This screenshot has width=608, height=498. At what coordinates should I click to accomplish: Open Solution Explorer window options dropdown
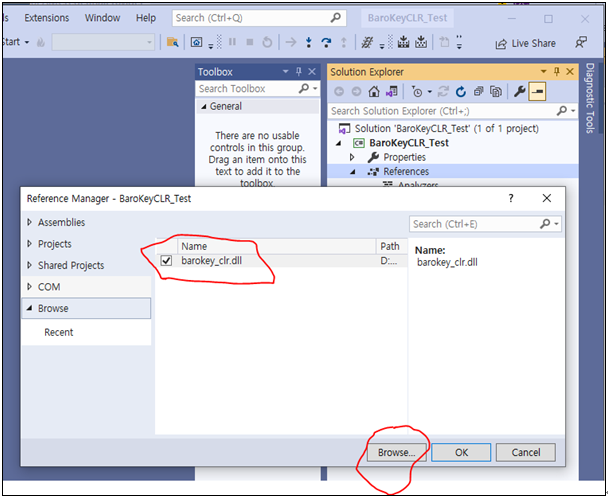[x=544, y=71]
